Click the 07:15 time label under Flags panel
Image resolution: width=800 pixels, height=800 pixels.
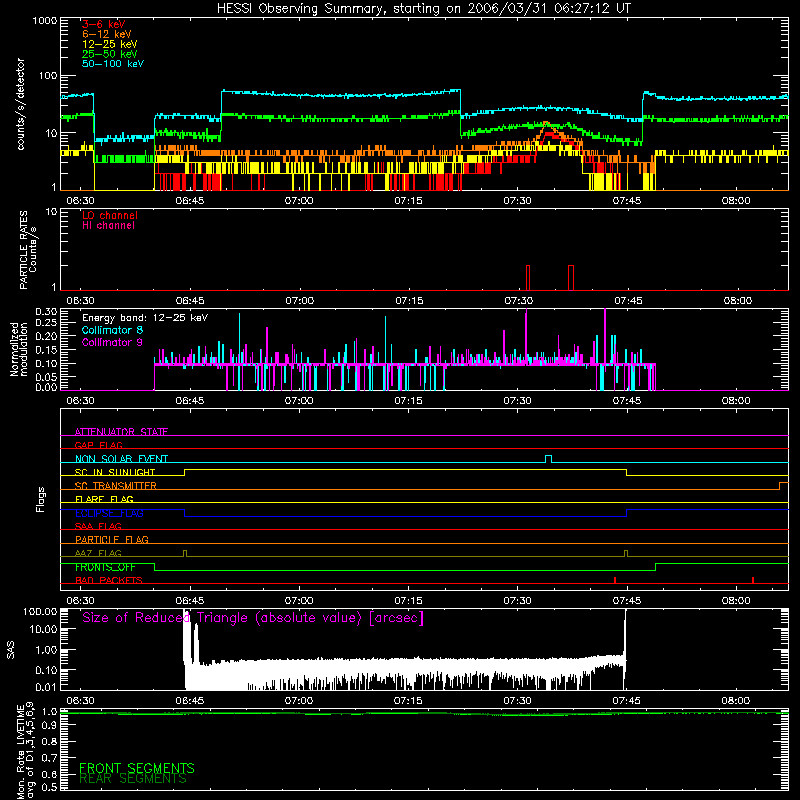pos(408,601)
